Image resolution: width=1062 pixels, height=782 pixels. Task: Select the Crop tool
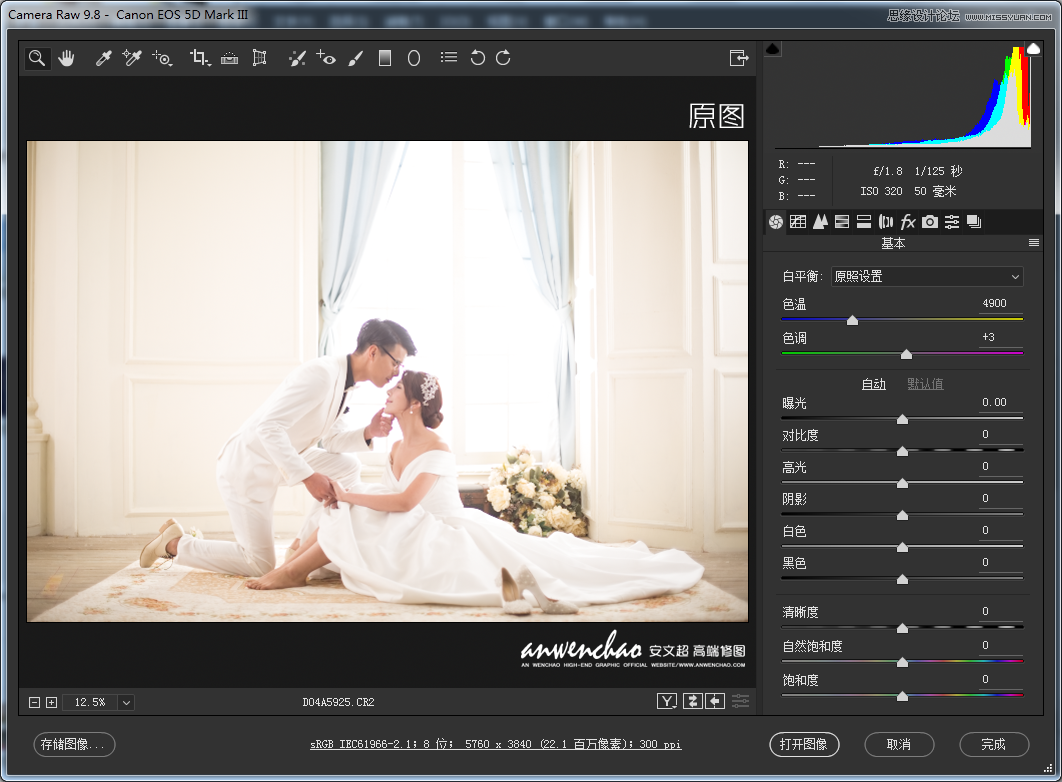pyautogui.click(x=198, y=57)
